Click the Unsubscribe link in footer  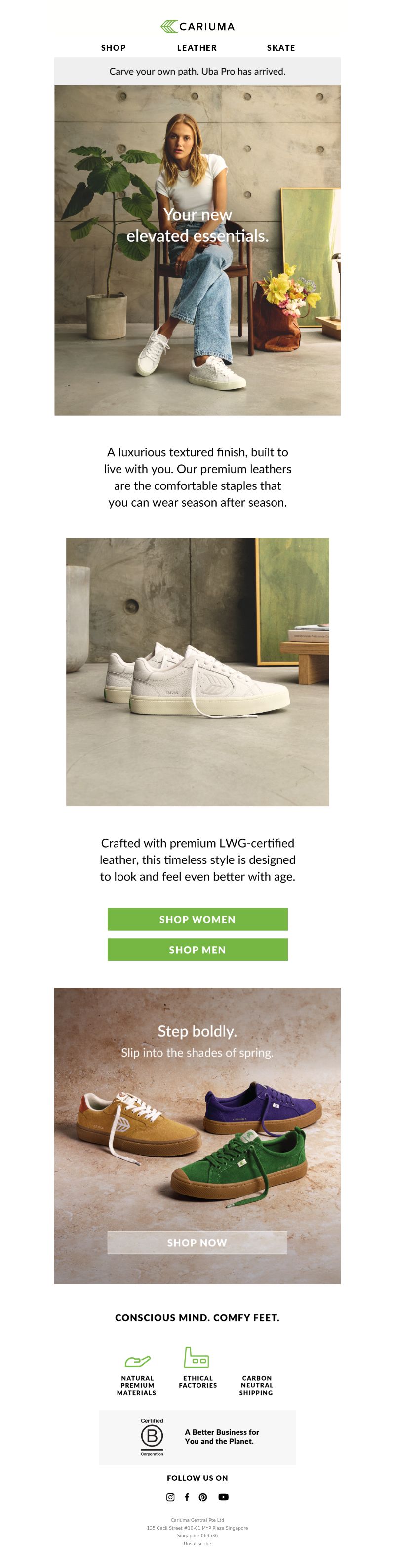[x=197, y=1543]
